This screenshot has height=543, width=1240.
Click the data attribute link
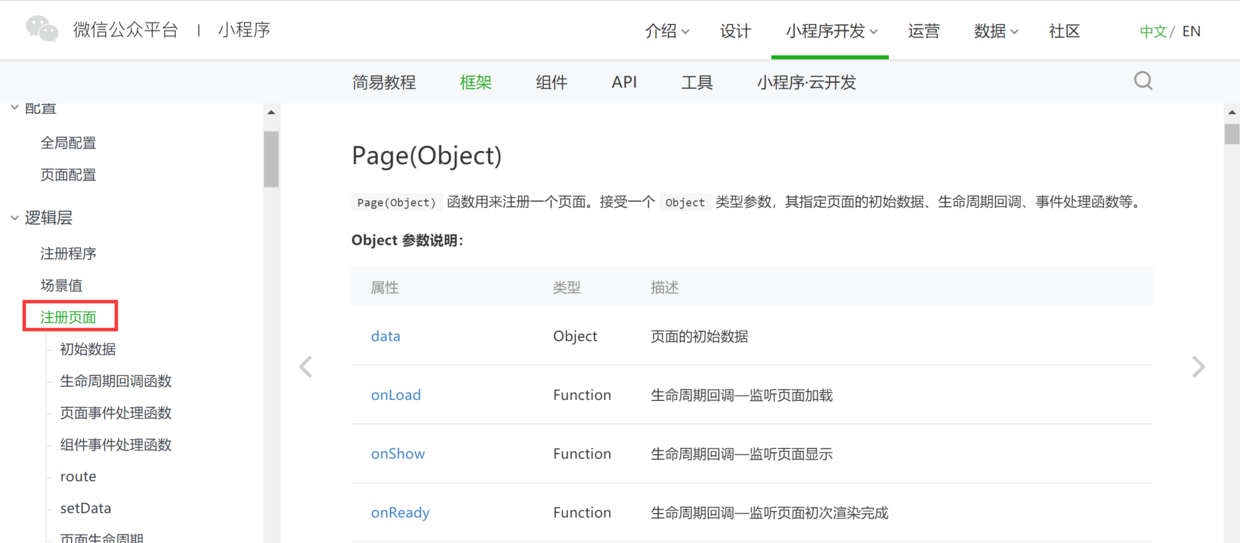coord(385,336)
